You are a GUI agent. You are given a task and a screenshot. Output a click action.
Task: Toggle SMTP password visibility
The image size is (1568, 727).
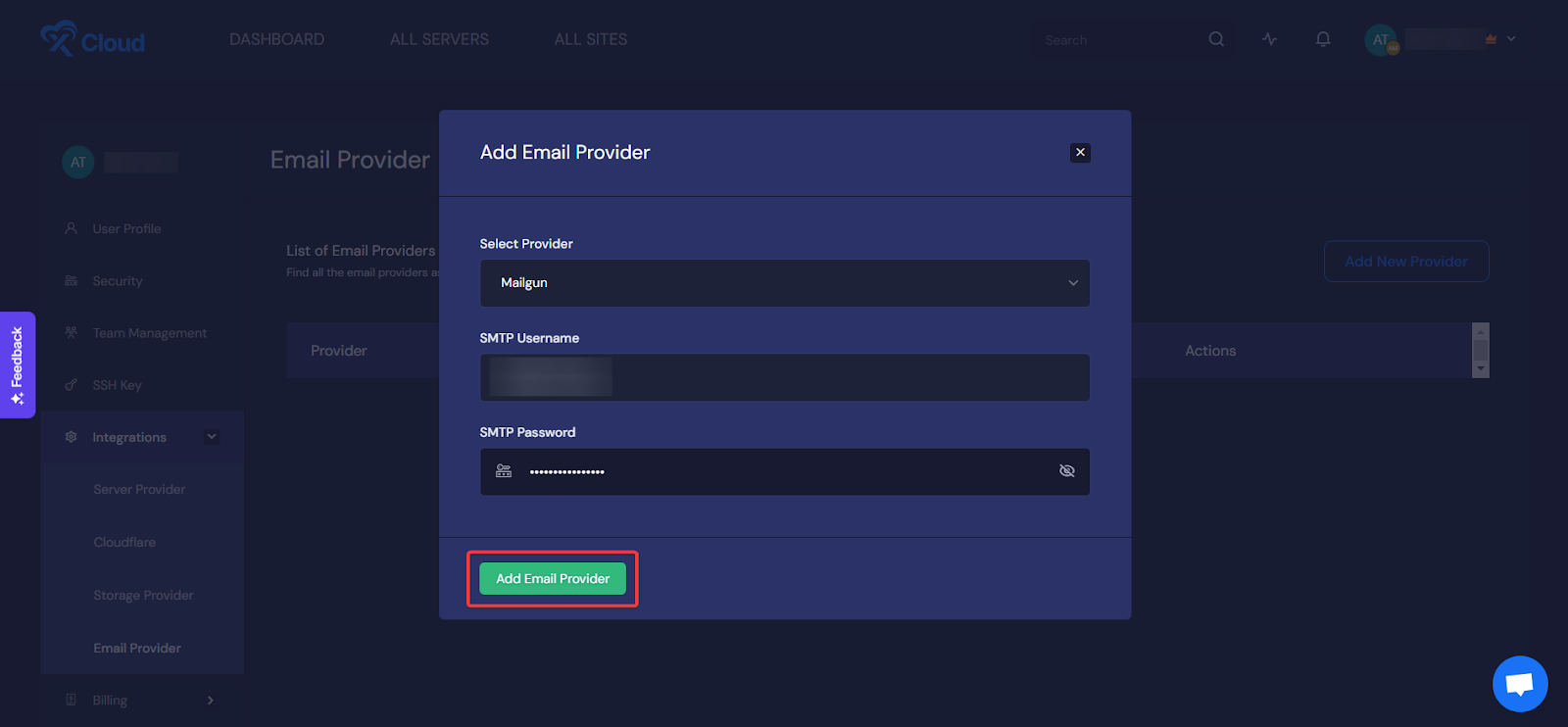pos(1067,471)
